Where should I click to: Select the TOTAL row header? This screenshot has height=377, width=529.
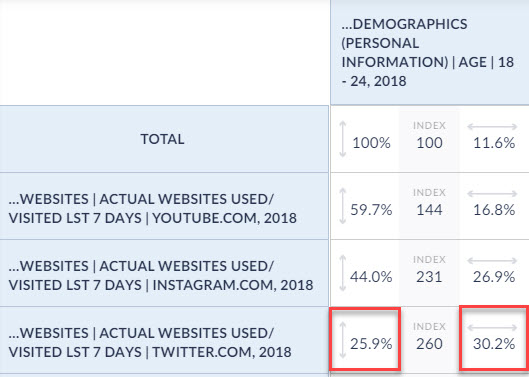(x=164, y=139)
